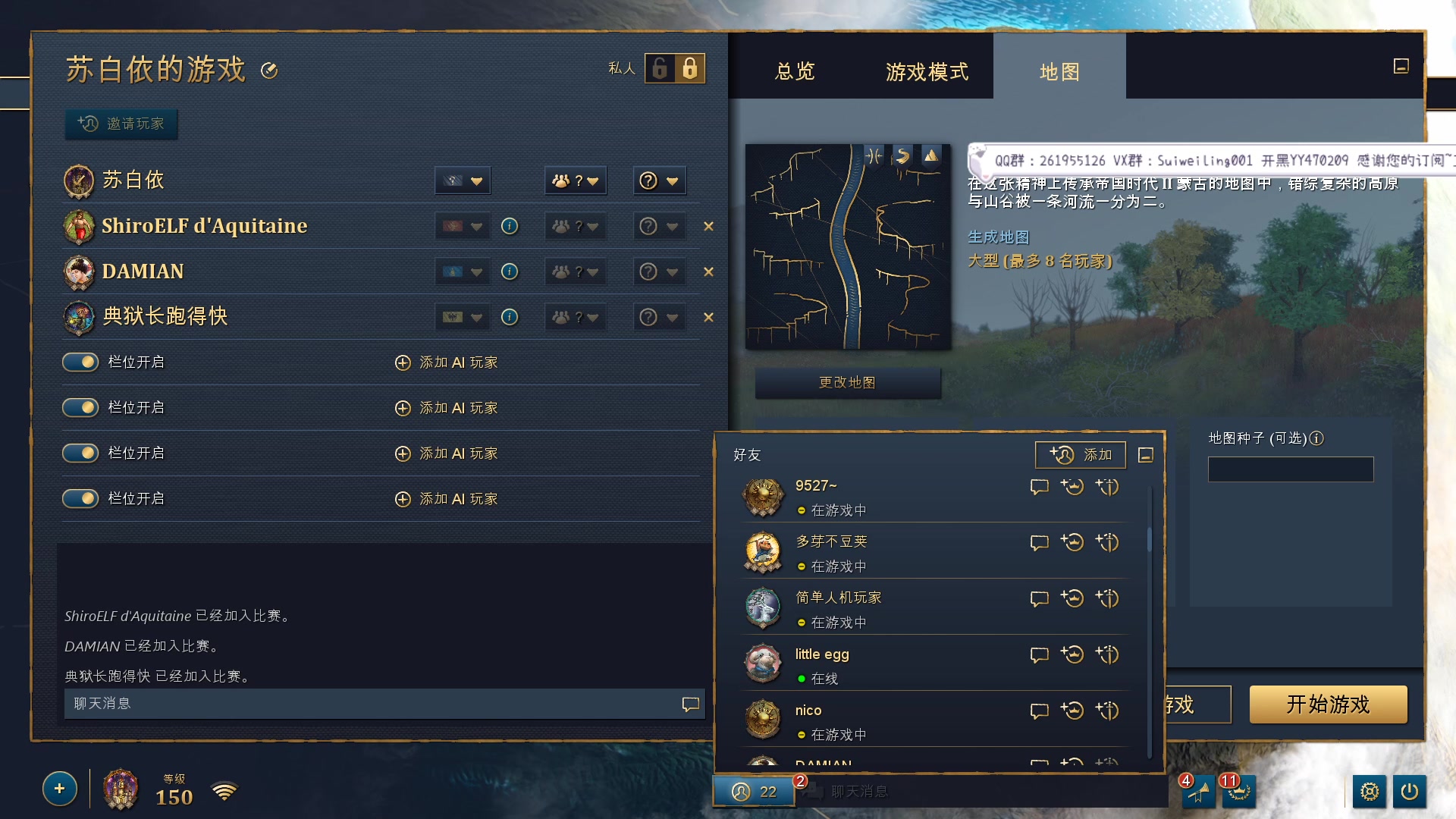Click the edit pencil next to 苏白依的游戏 title

tap(269, 70)
